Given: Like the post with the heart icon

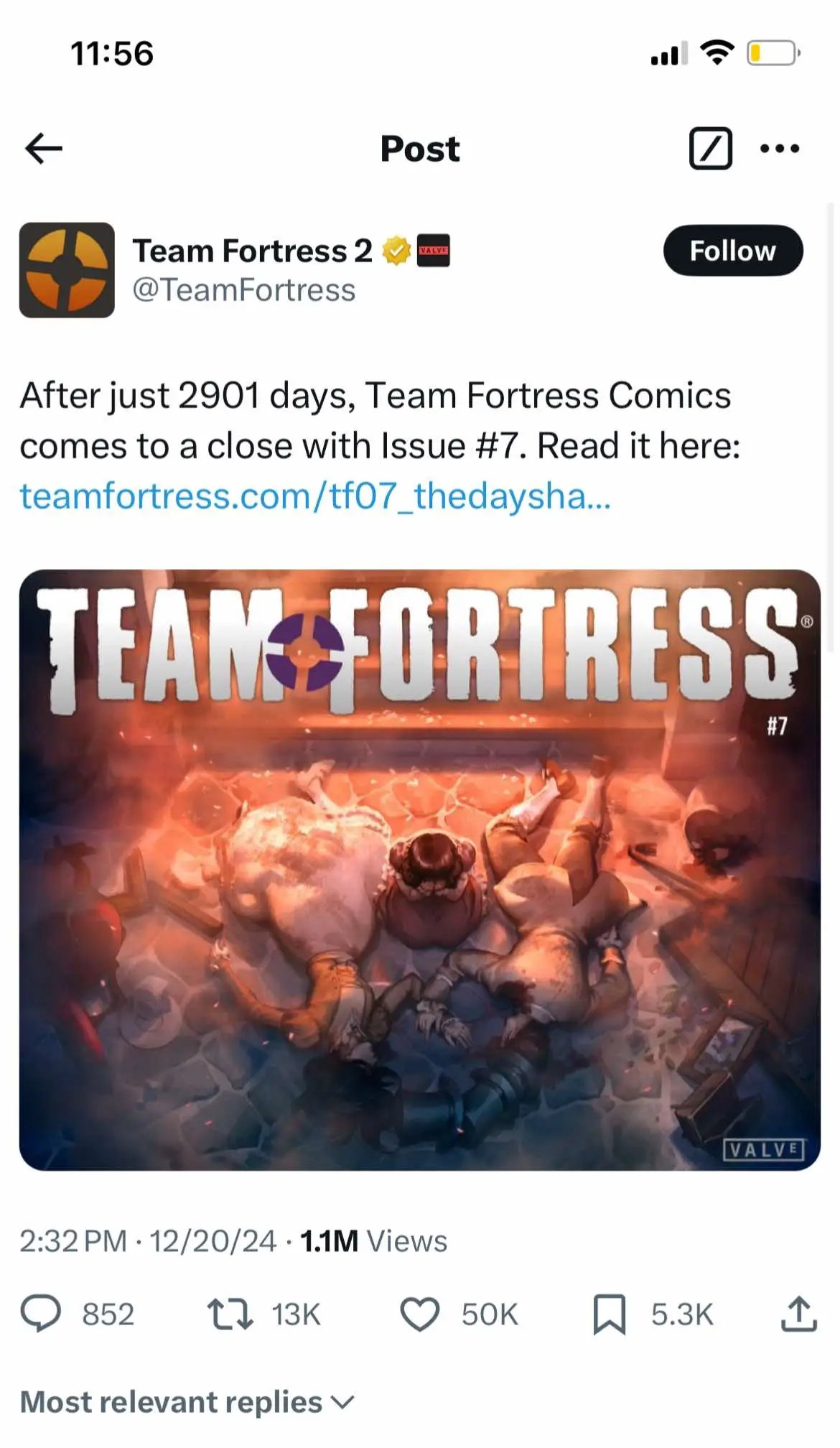Looking at the screenshot, I should coord(419,1314).
